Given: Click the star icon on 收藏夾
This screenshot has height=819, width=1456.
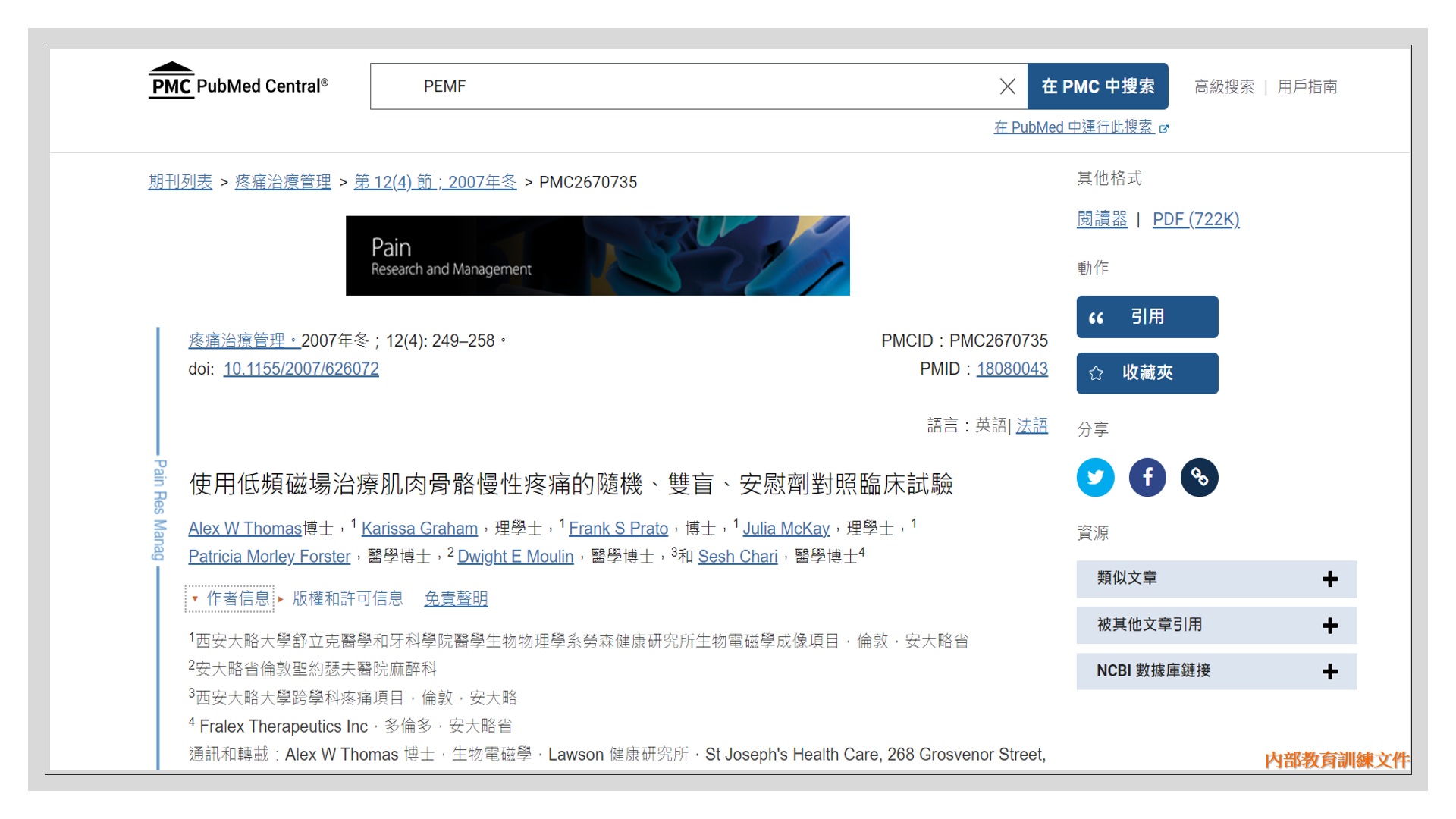Looking at the screenshot, I should (x=1096, y=373).
